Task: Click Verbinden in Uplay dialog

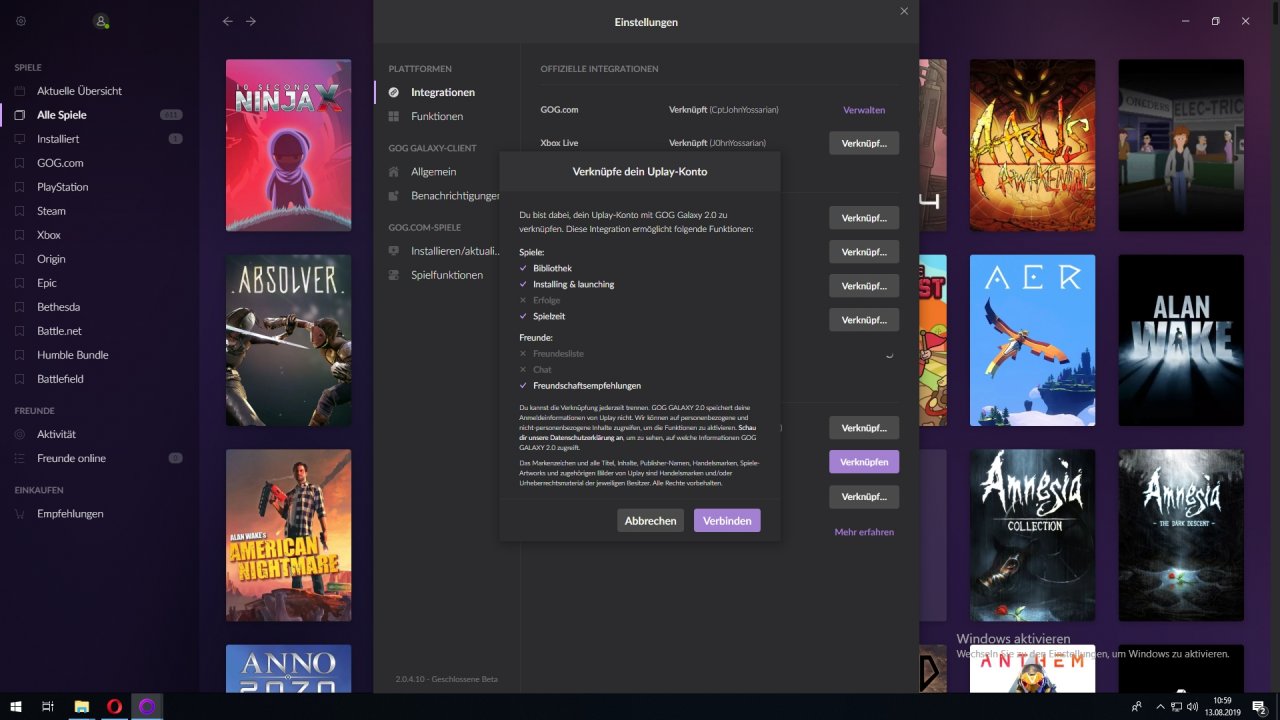Action: (x=727, y=521)
